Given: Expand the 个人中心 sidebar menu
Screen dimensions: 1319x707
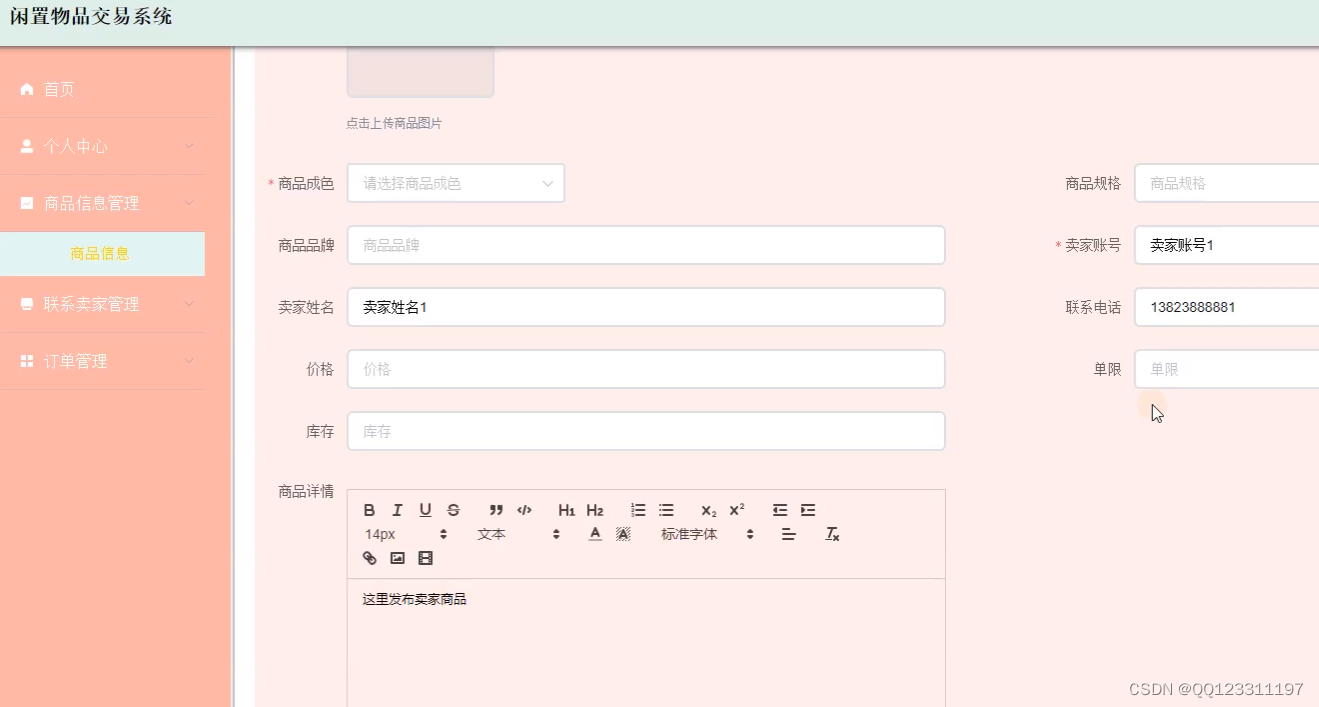Looking at the screenshot, I should tap(102, 146).
